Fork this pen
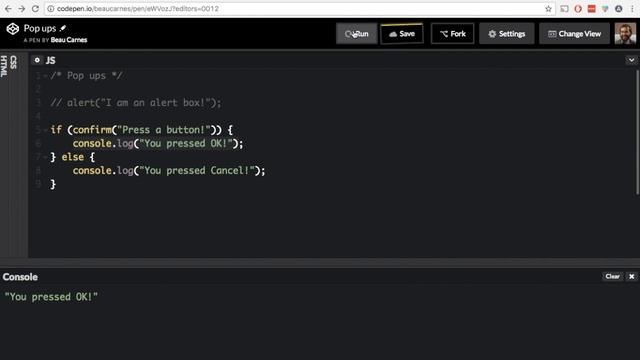Image resolution: width=640 pixels, height=360 pixels. pyautogui.click(x=452, y=33)
